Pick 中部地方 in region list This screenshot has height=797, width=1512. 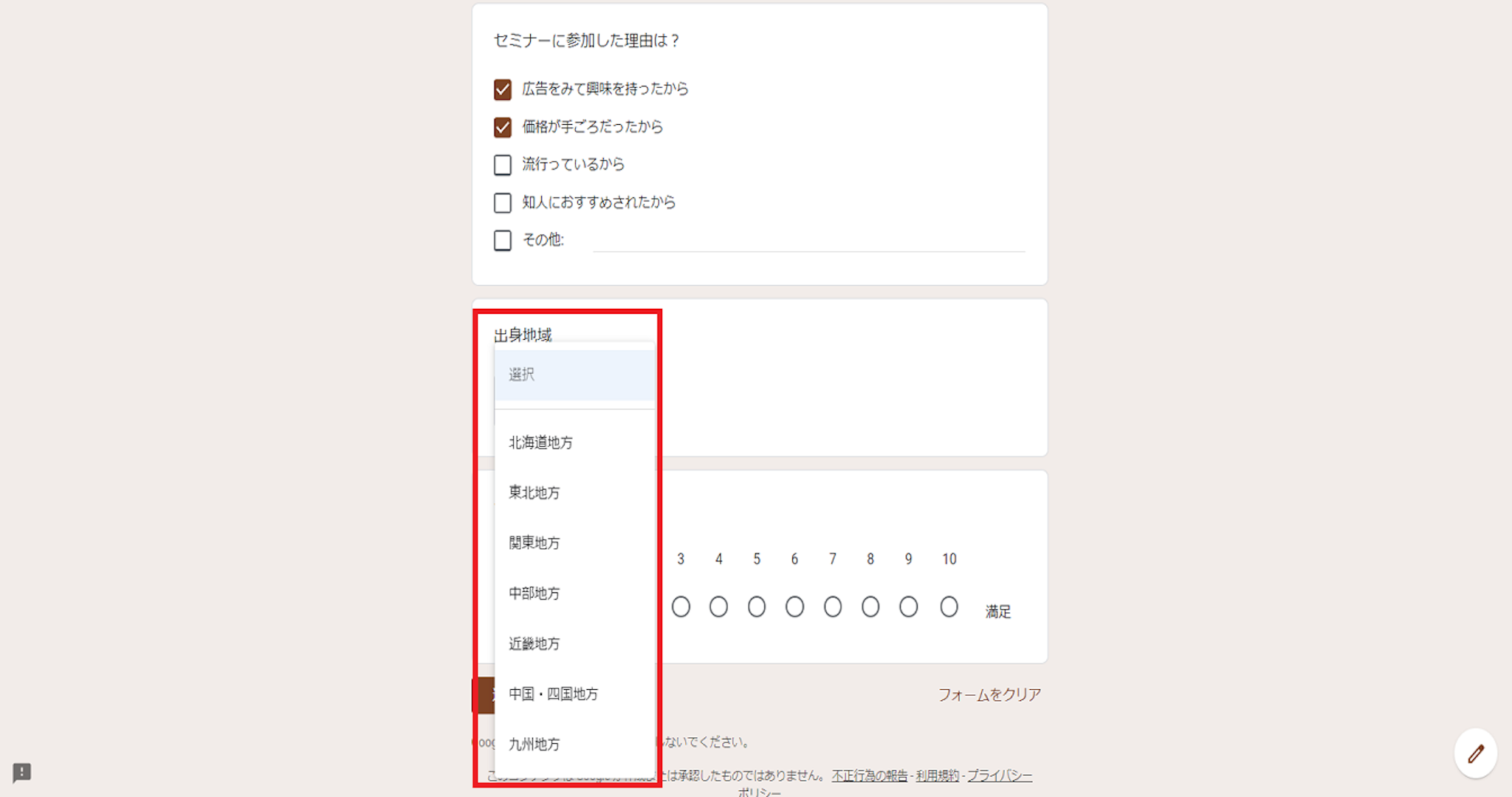(574, 593)
